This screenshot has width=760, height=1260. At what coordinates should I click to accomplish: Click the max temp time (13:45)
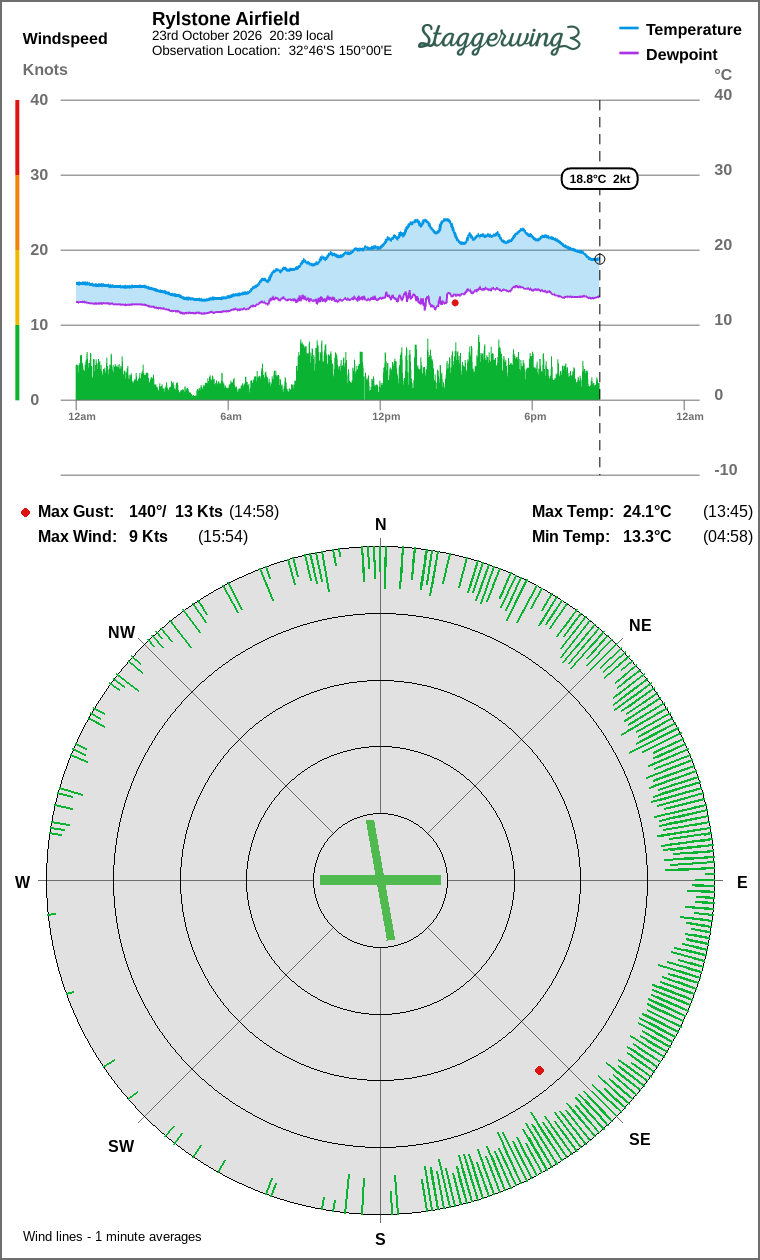tap(728, 511)
